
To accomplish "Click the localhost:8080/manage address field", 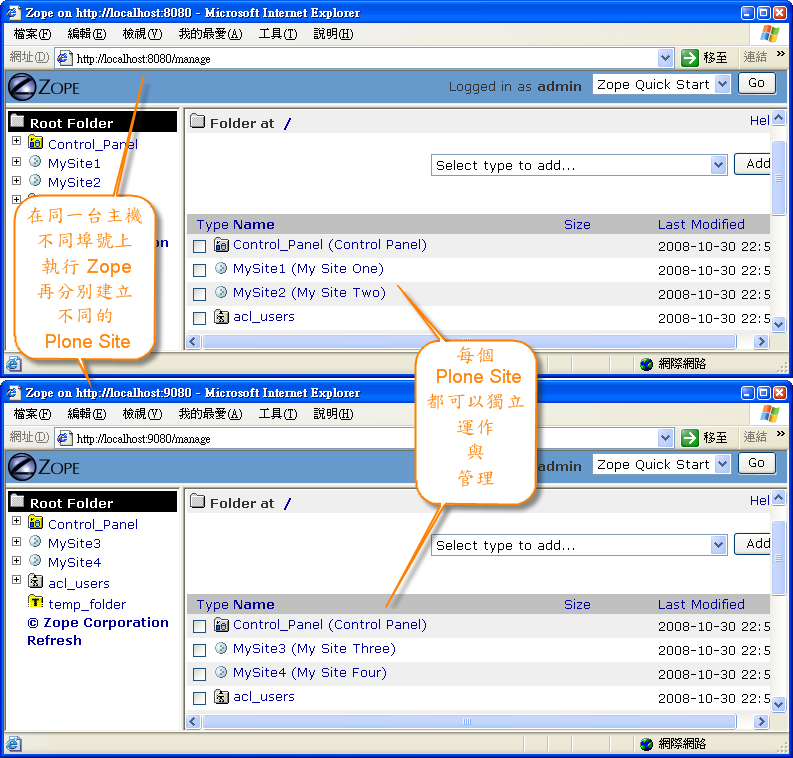I will 364,58.
